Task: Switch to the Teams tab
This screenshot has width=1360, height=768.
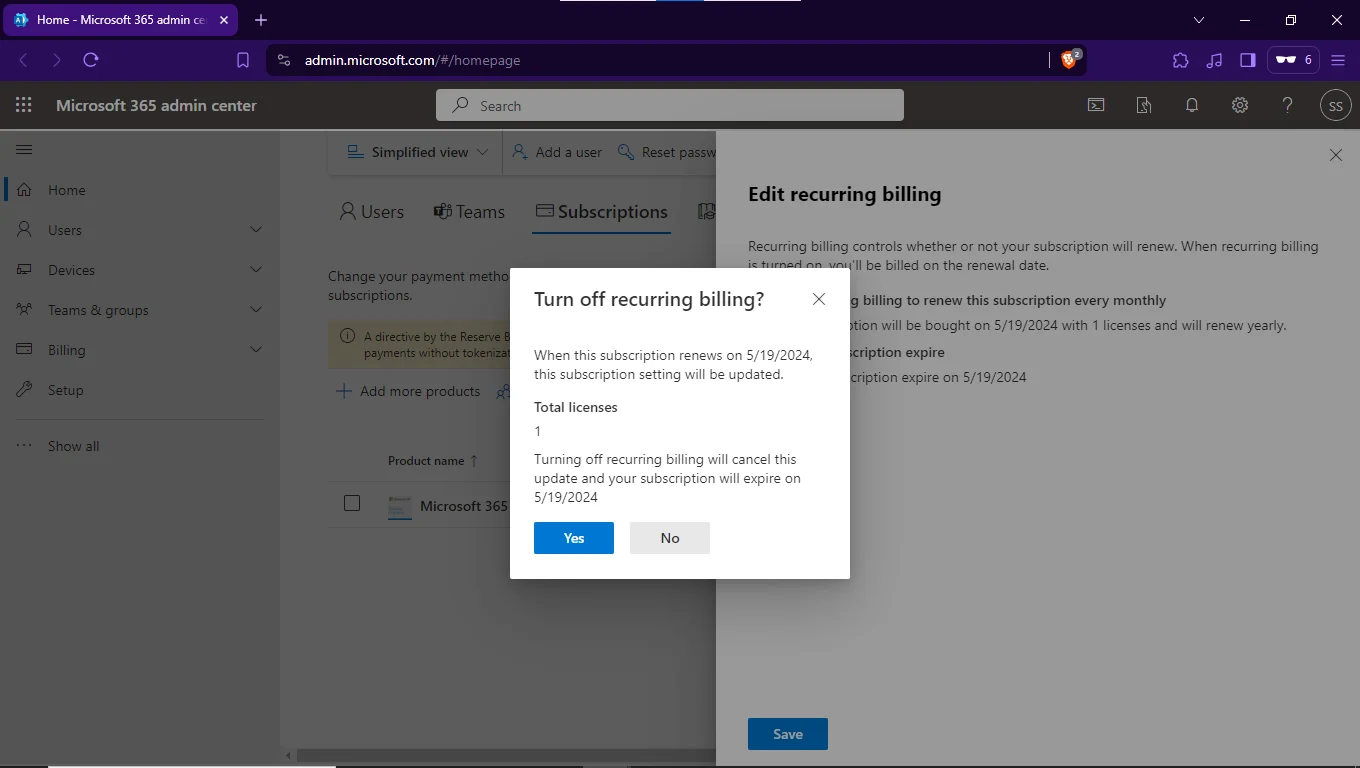Action: (x=469, y=212)
